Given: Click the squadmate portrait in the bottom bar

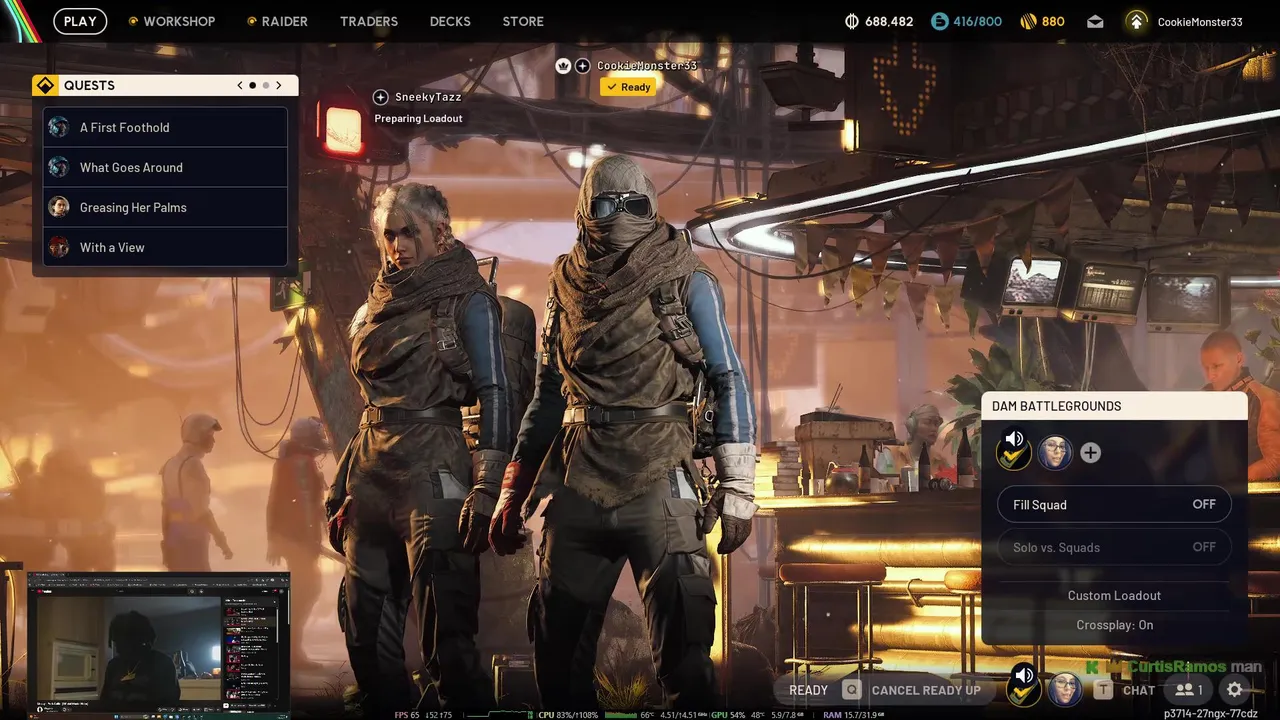Looking at the screenshot, I should pyautogui.click(x=1064, y=689).
